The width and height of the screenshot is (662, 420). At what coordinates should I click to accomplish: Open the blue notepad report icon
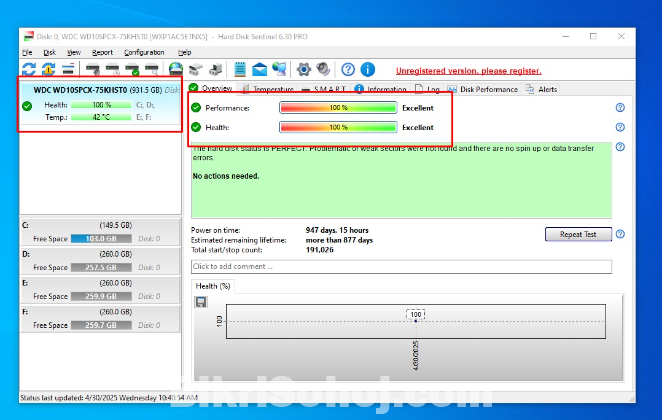click(240, 69)
